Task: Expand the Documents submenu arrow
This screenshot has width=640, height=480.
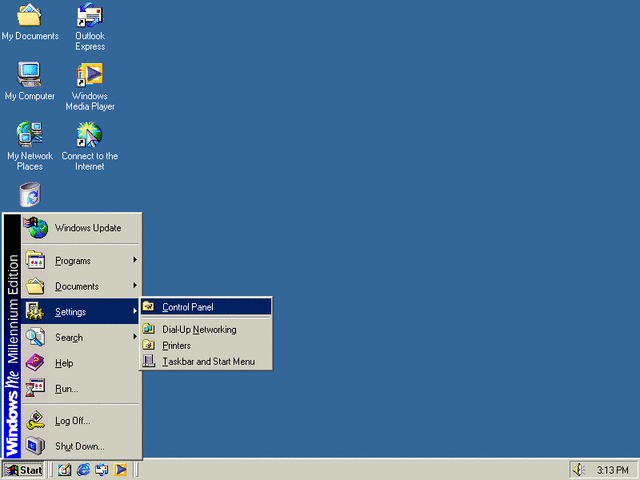Action: (x=135, y=285)
